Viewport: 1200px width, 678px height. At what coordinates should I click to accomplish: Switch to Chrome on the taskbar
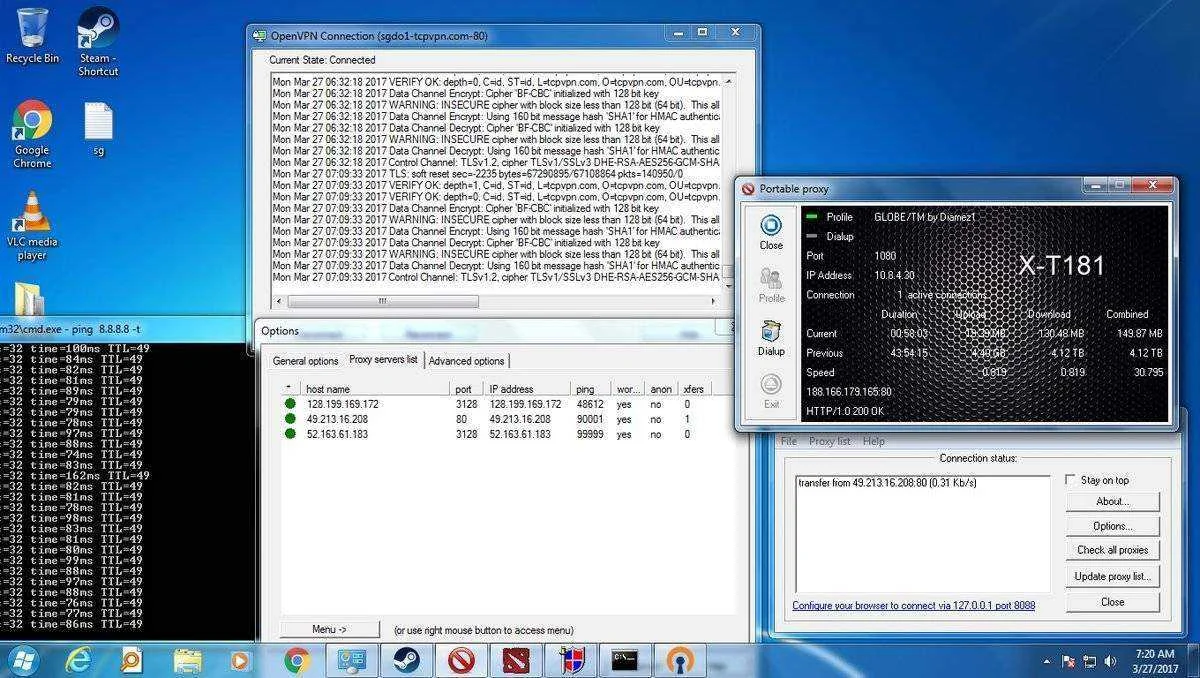click(x=296, y=660)
